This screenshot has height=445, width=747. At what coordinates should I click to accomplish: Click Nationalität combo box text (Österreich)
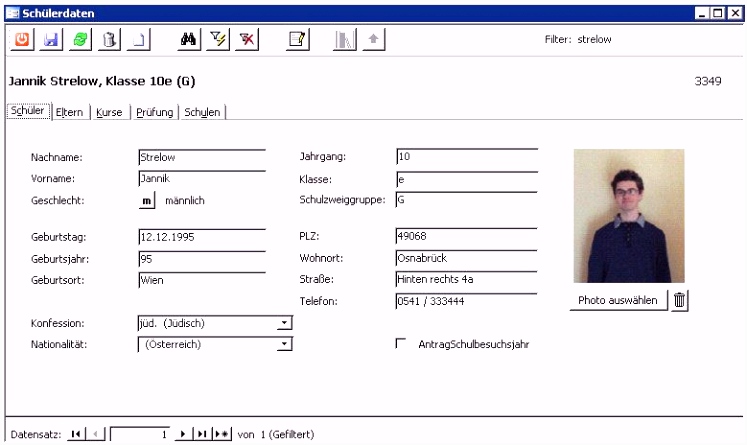coord(173,344)
